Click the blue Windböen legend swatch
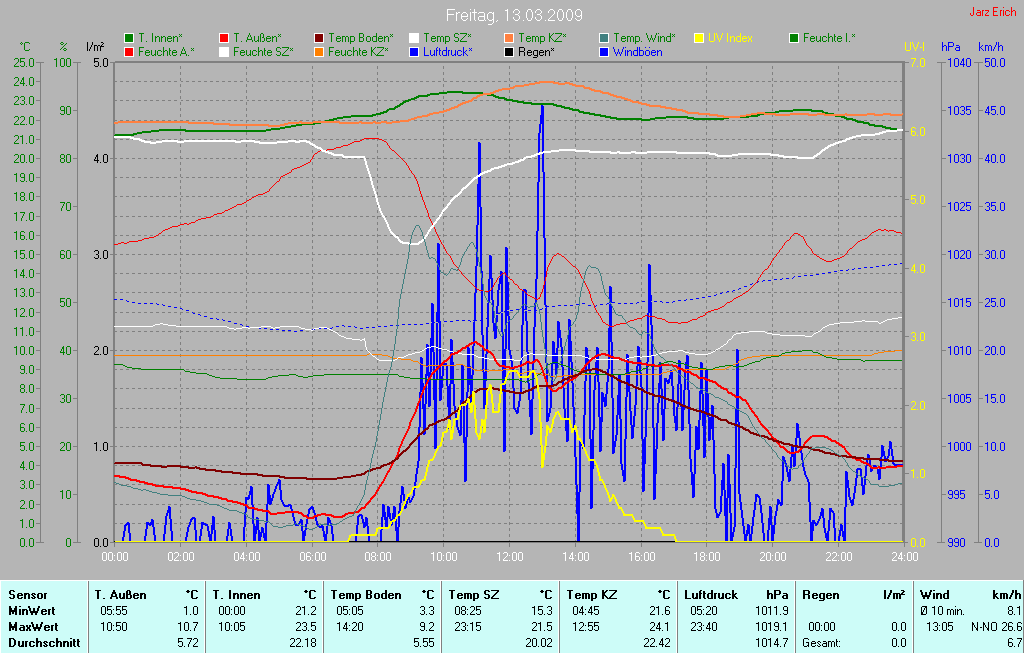Viewport: 1024px width, 653px height. [604, 52]
